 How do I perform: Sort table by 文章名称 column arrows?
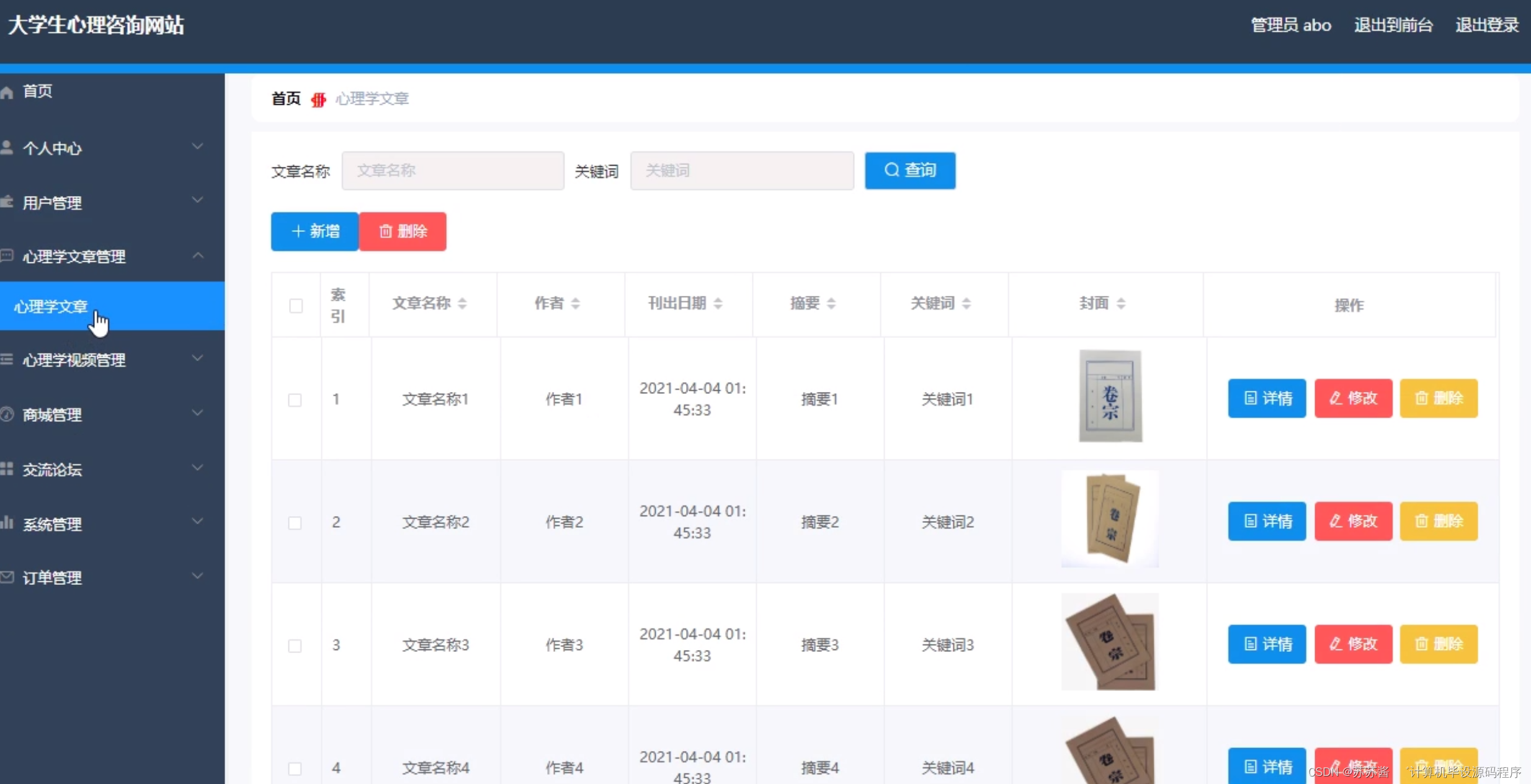point(462,303)
